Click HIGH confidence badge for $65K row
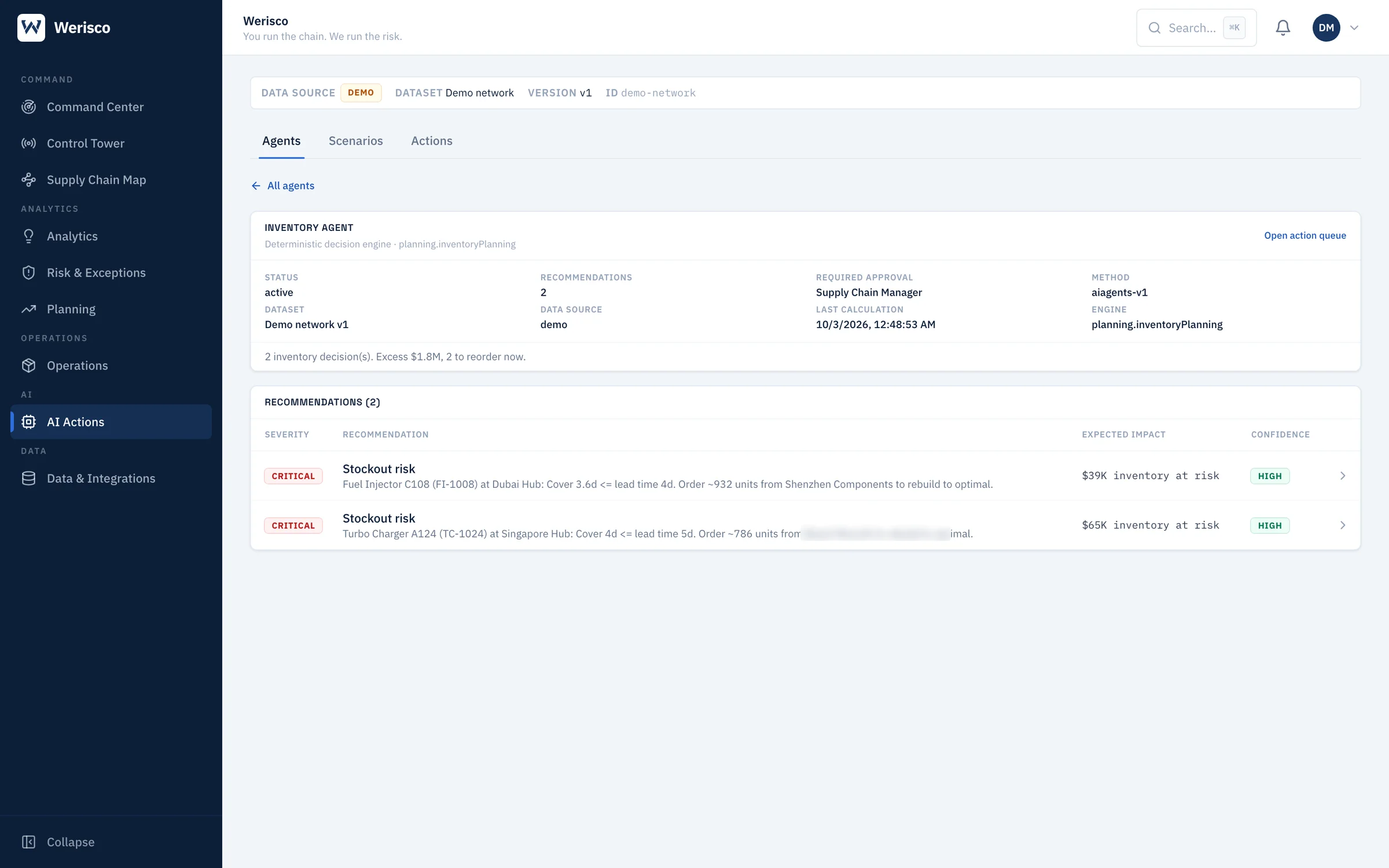 (x=1270, y=525)
